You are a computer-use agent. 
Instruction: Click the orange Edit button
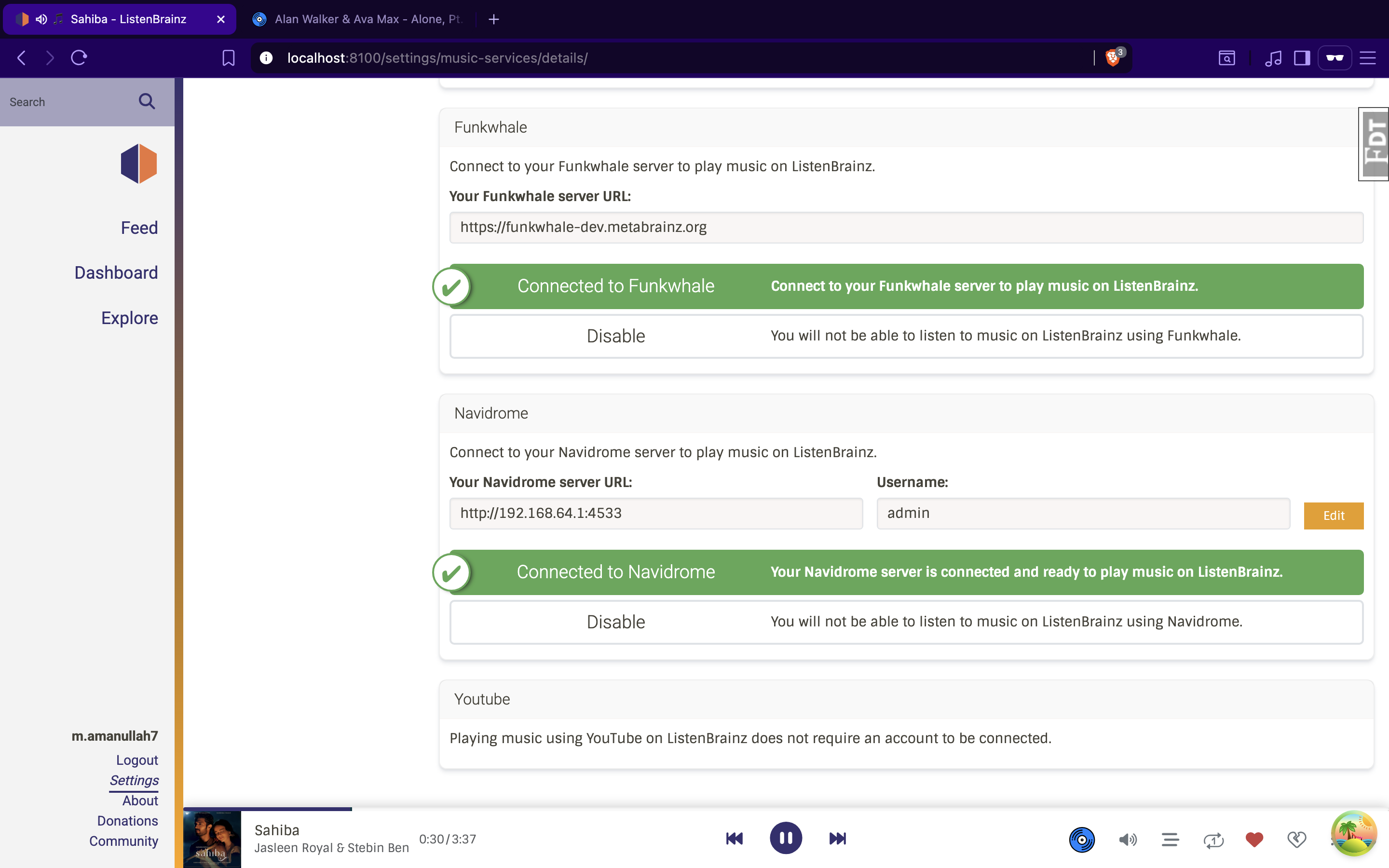[1334, 515]
